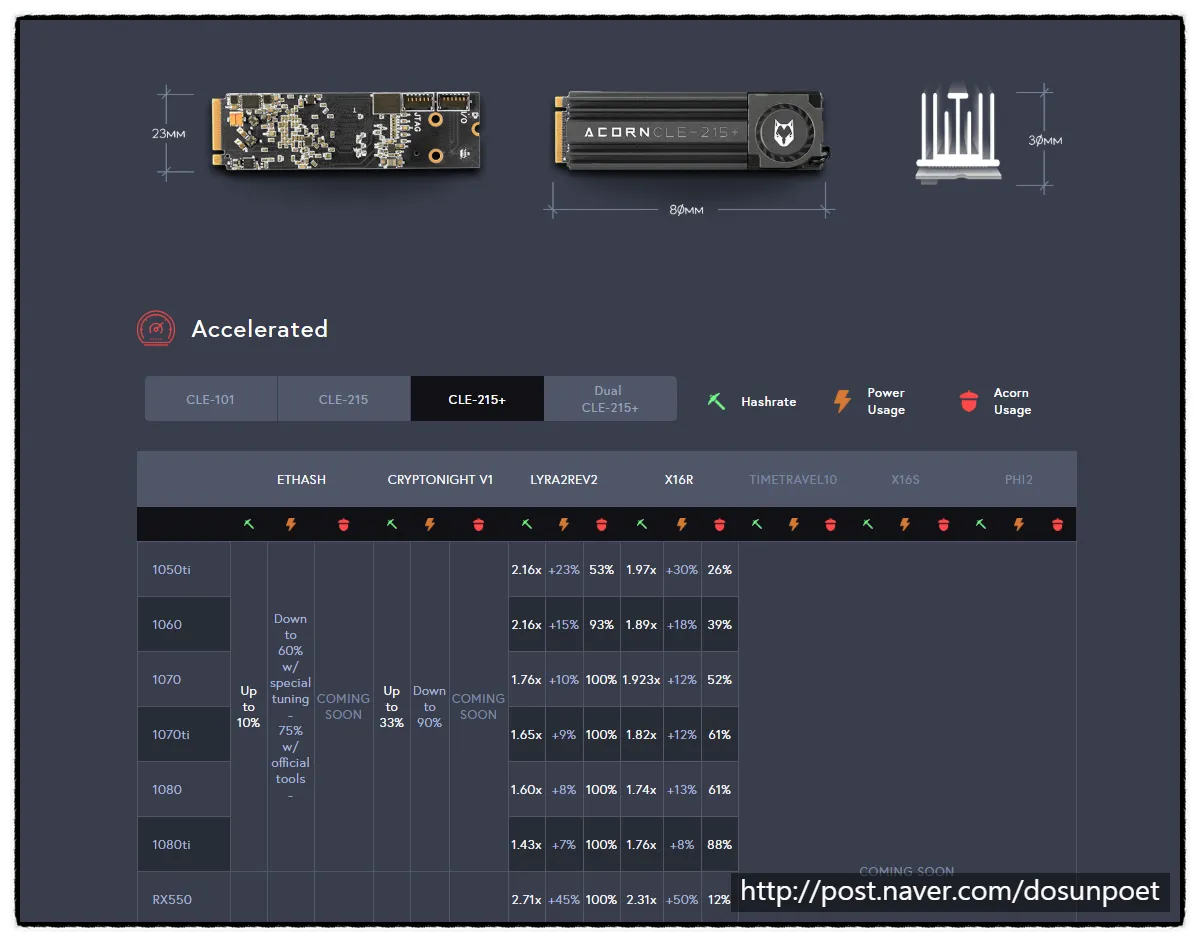
Task: Click the power lightning icon under X16S
Action: click(x=905, y=524)
